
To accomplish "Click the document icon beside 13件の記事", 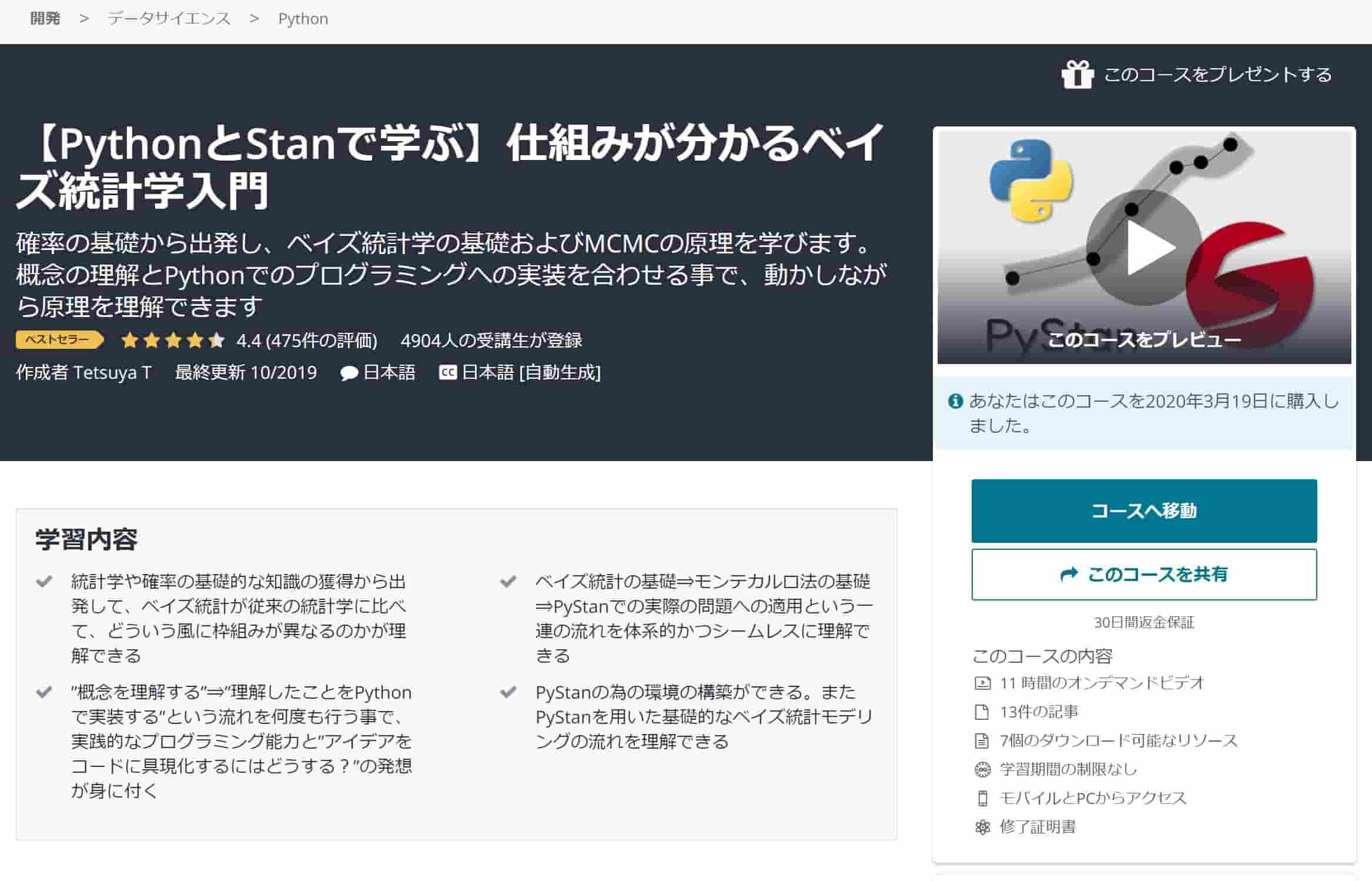I will [982, 712].
